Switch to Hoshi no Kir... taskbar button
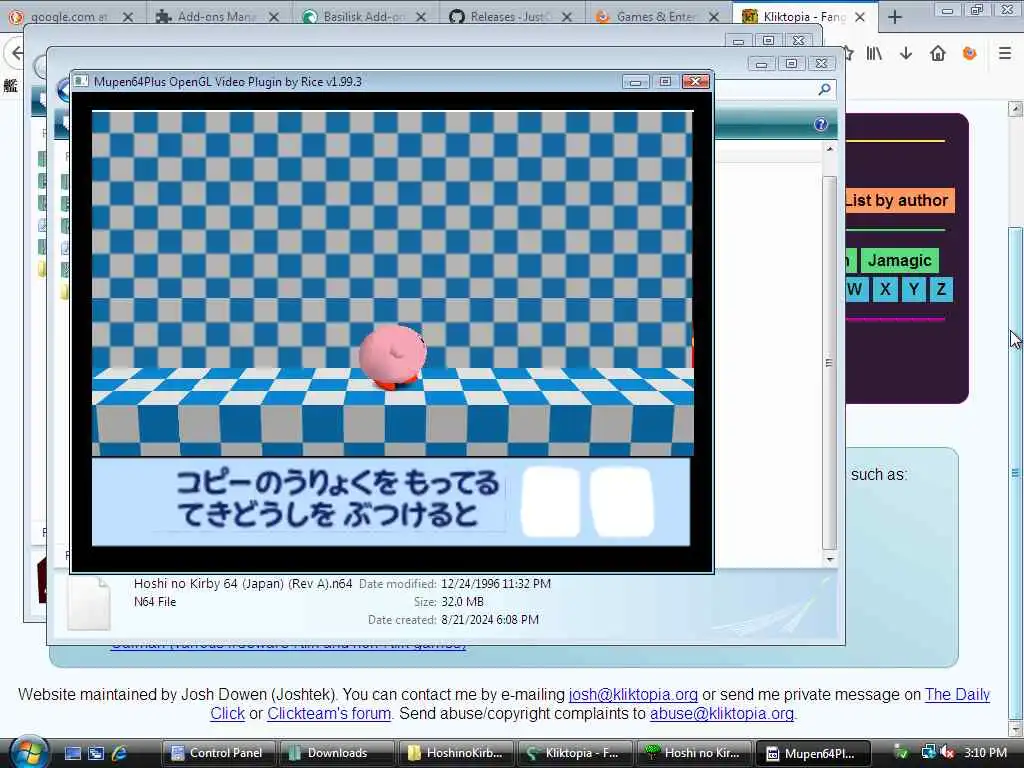 click(694, 753)
